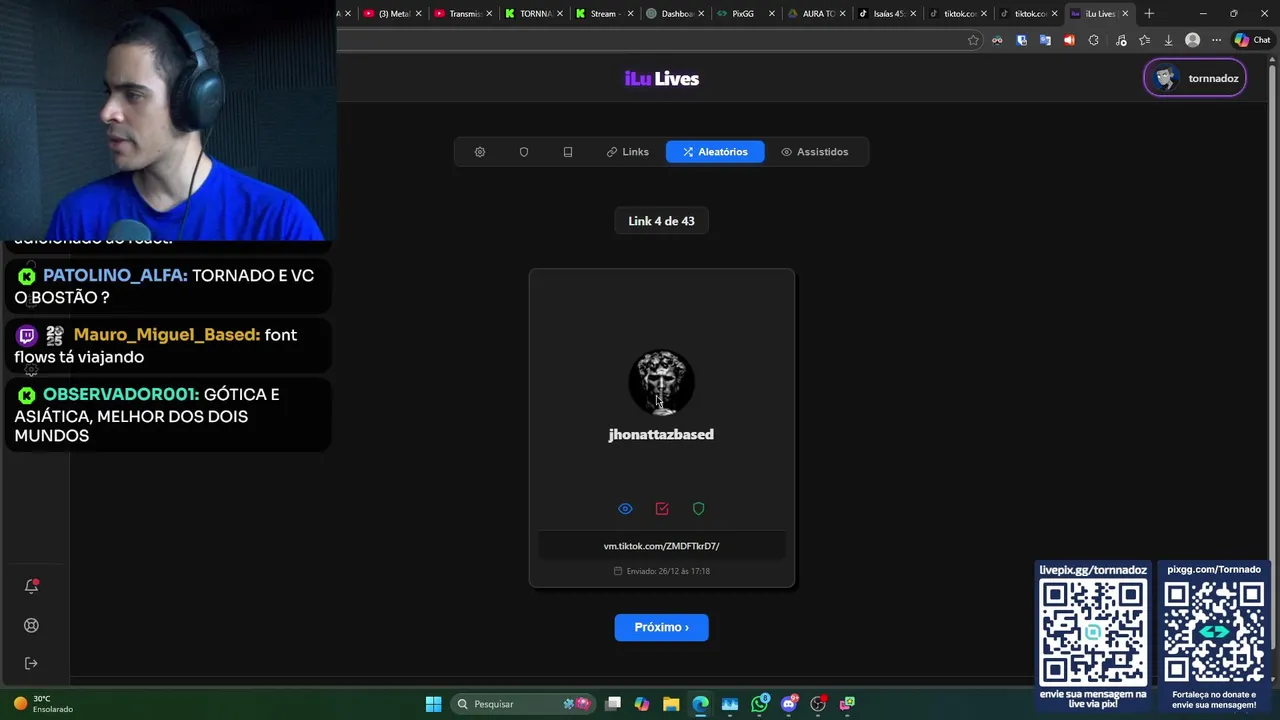This screenshot has width=1280, height=720.
Task: Click the logout icon in left sidebar
Action: [x=31, y=663]
